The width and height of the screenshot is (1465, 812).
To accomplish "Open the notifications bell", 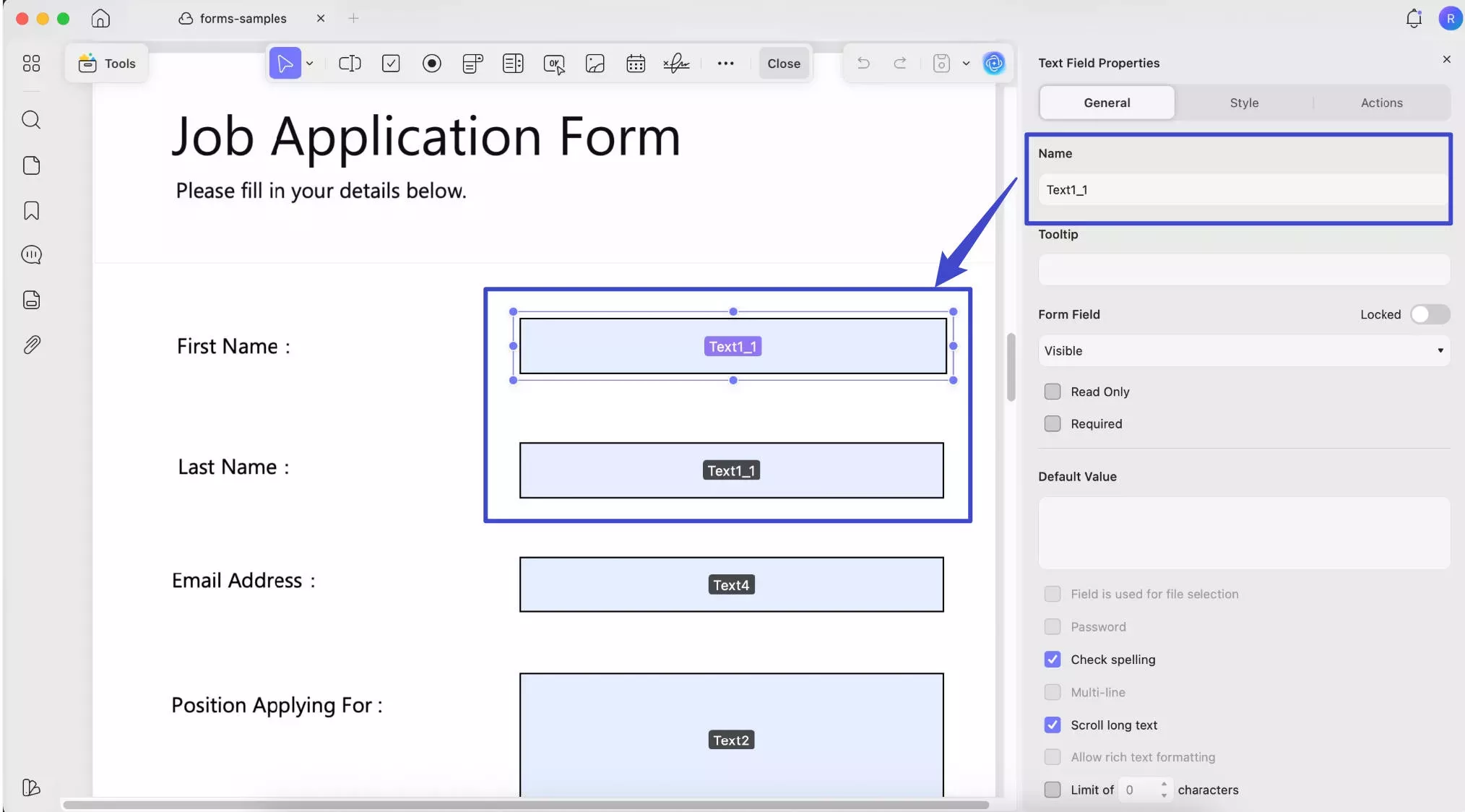I will (1414, 18).
